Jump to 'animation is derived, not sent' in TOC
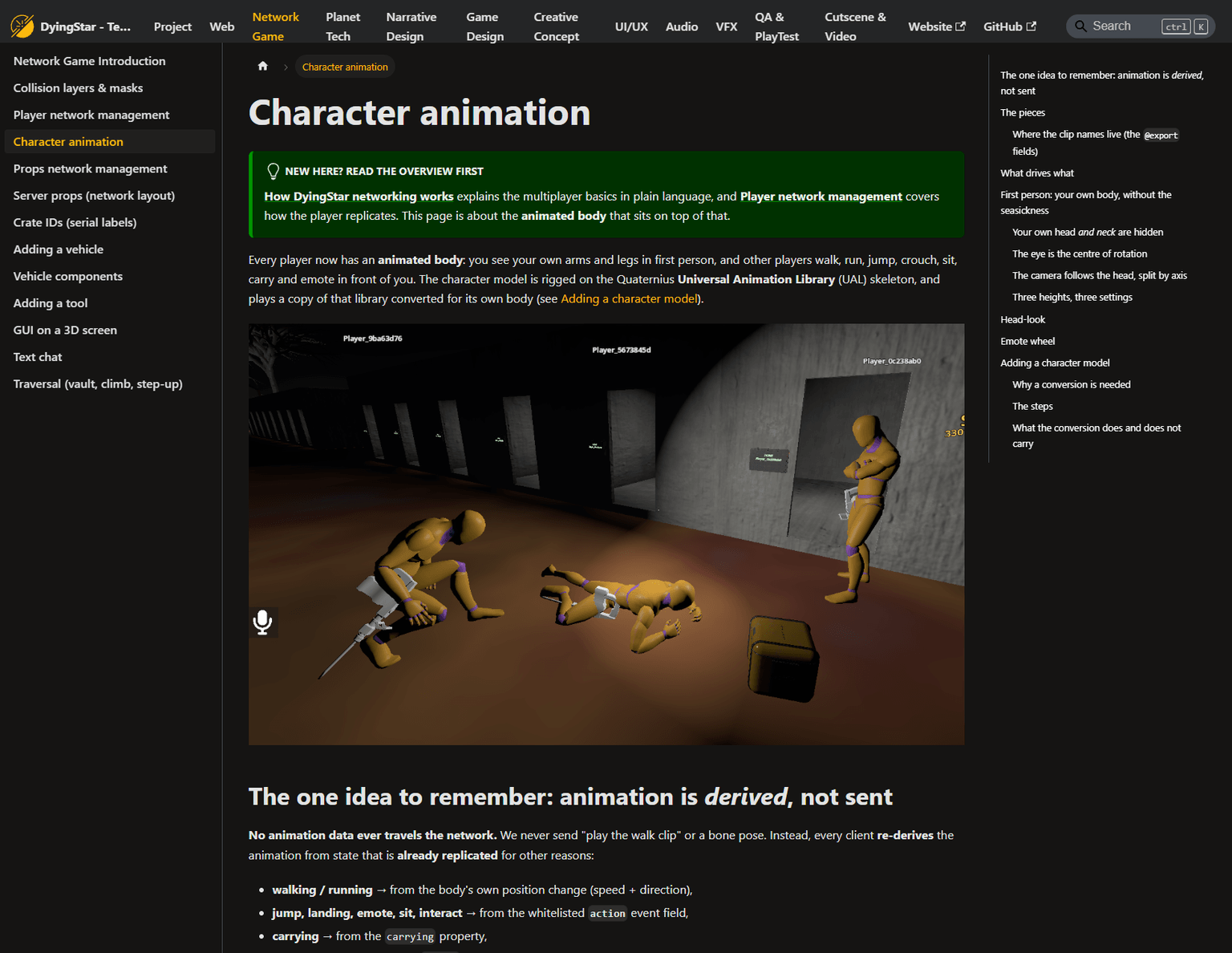 click(x=1102, y=83)
